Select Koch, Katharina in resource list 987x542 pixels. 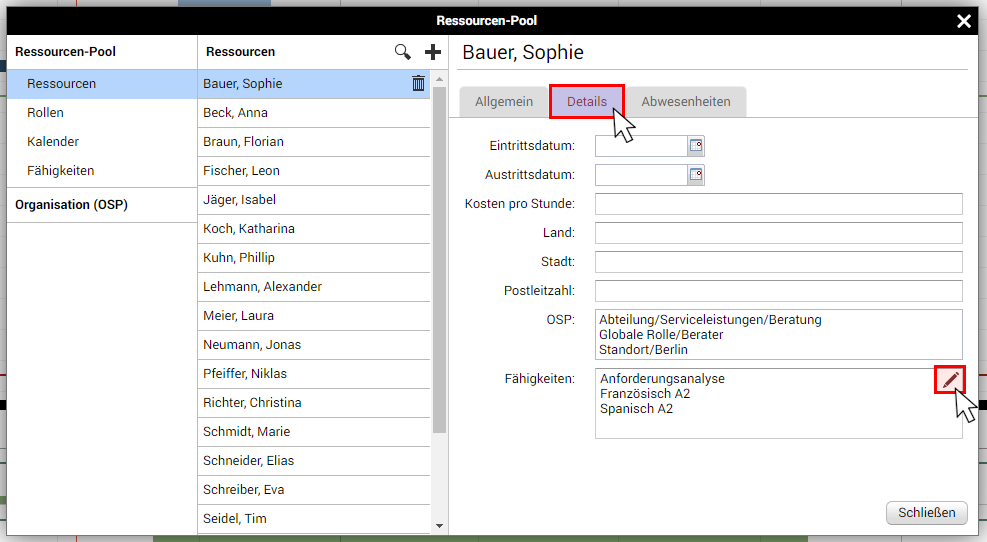(x=249, y=229)
